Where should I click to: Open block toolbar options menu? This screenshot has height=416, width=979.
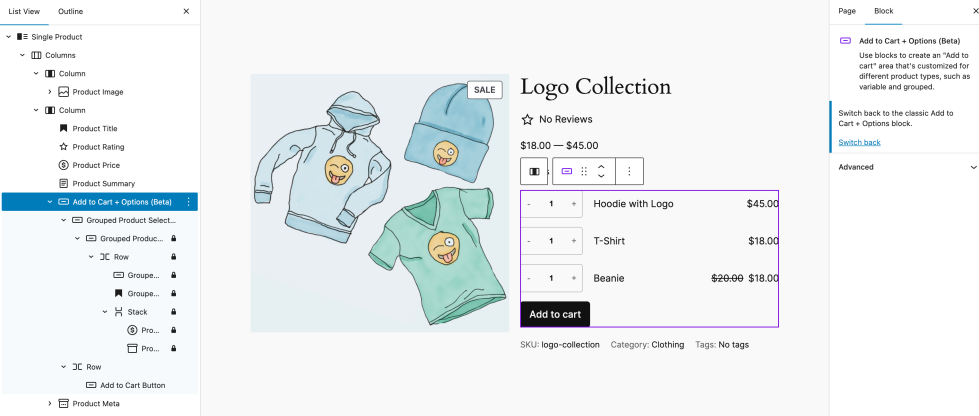[x=629, y=171]
